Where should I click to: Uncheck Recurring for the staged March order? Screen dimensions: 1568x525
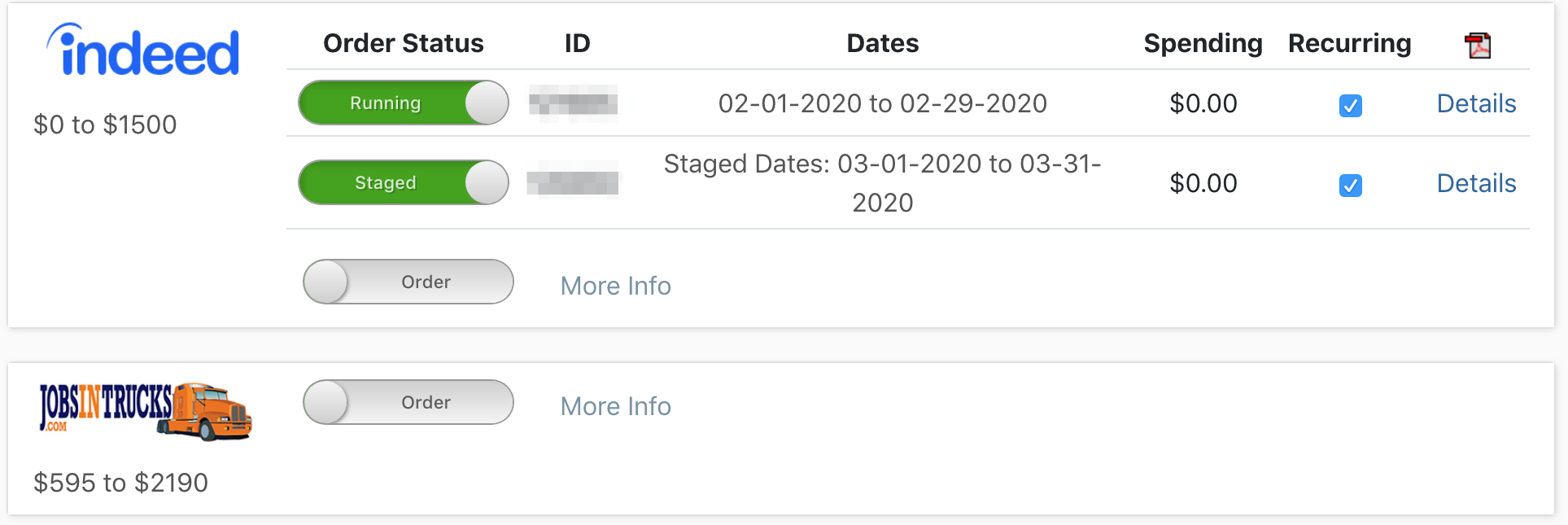(x=1351, y=185)
